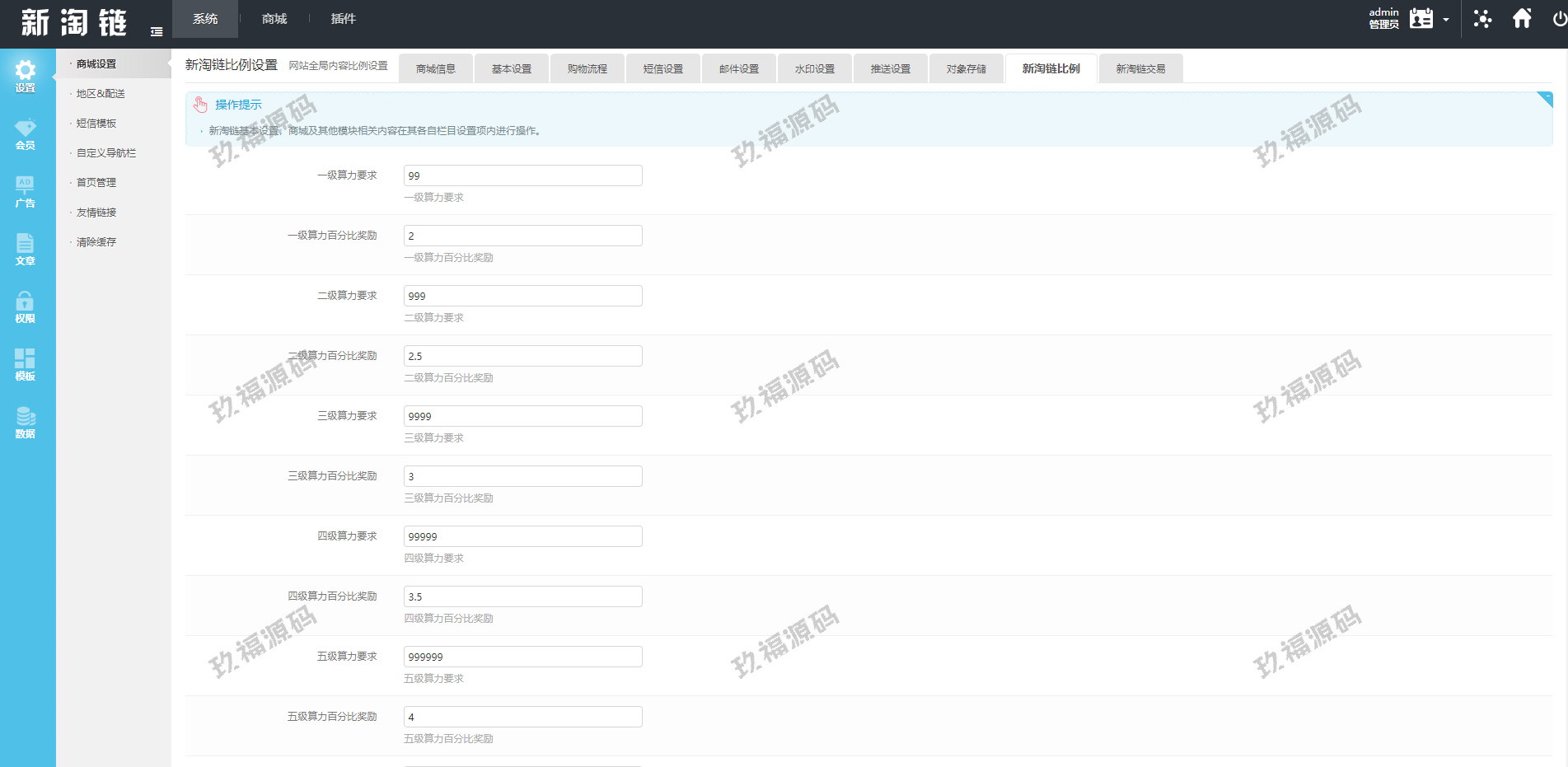Open the 数据 database icon
This screenshot has width=1568, height=767.
[26, 422]
